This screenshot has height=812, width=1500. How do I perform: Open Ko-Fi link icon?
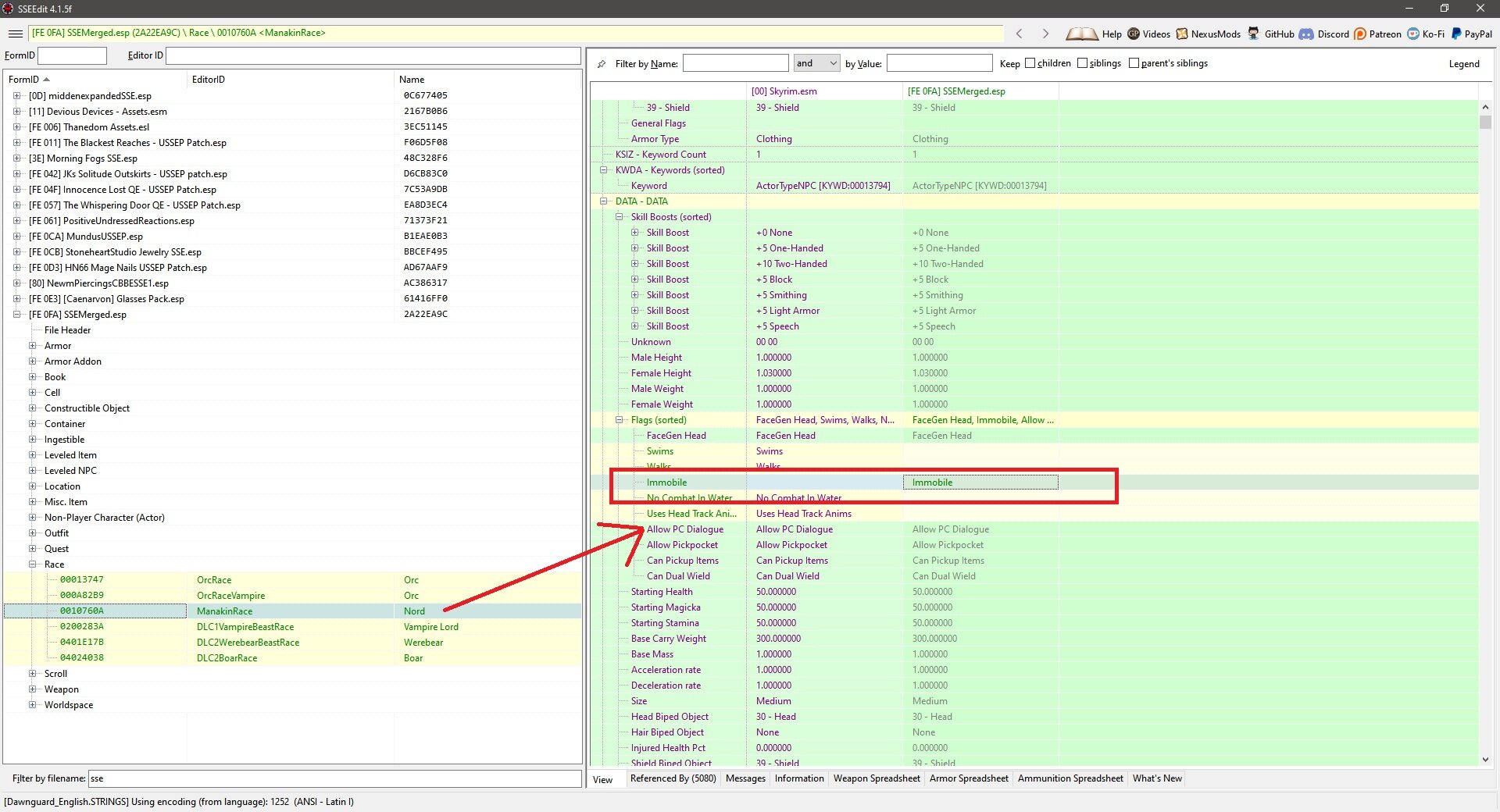[1413, 34]
